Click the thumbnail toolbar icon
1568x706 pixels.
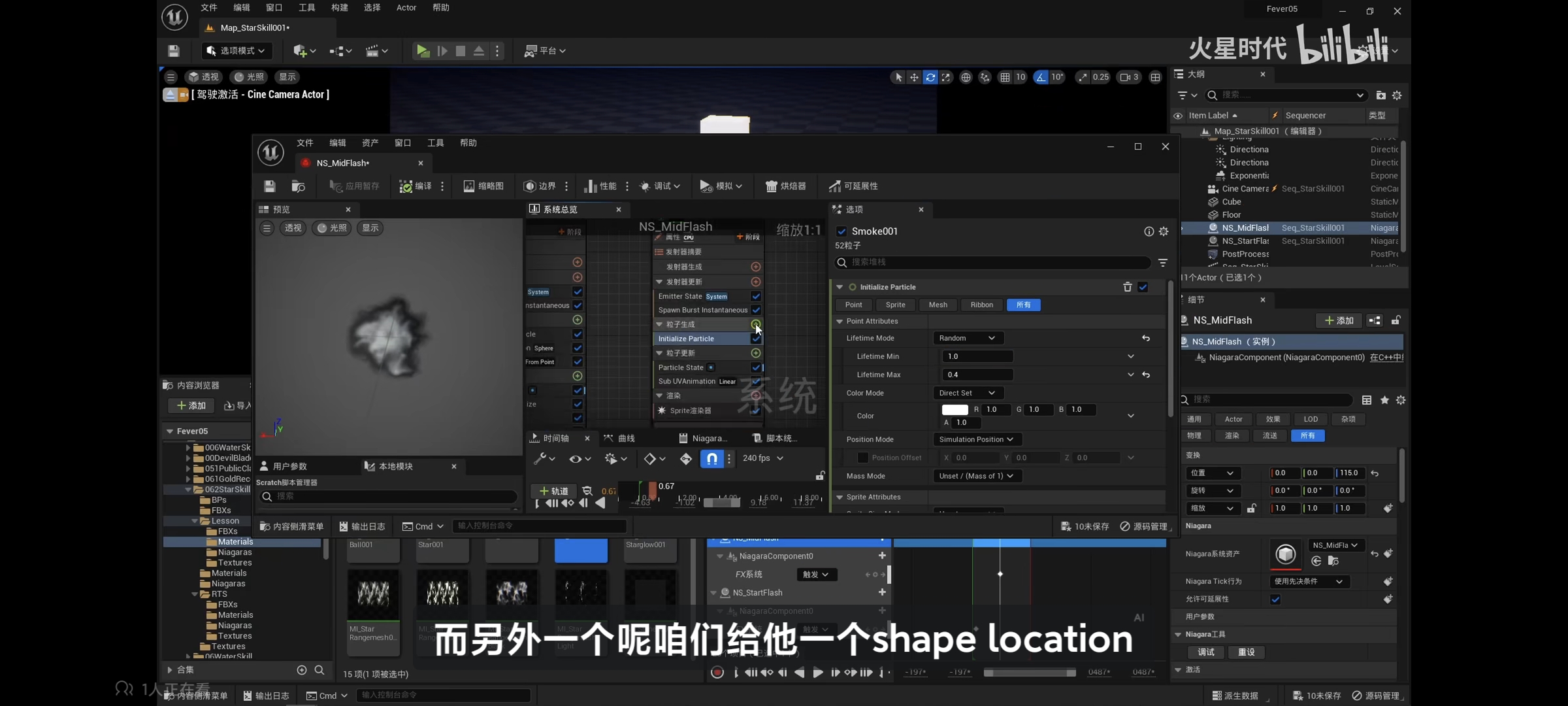pos(468,186)
